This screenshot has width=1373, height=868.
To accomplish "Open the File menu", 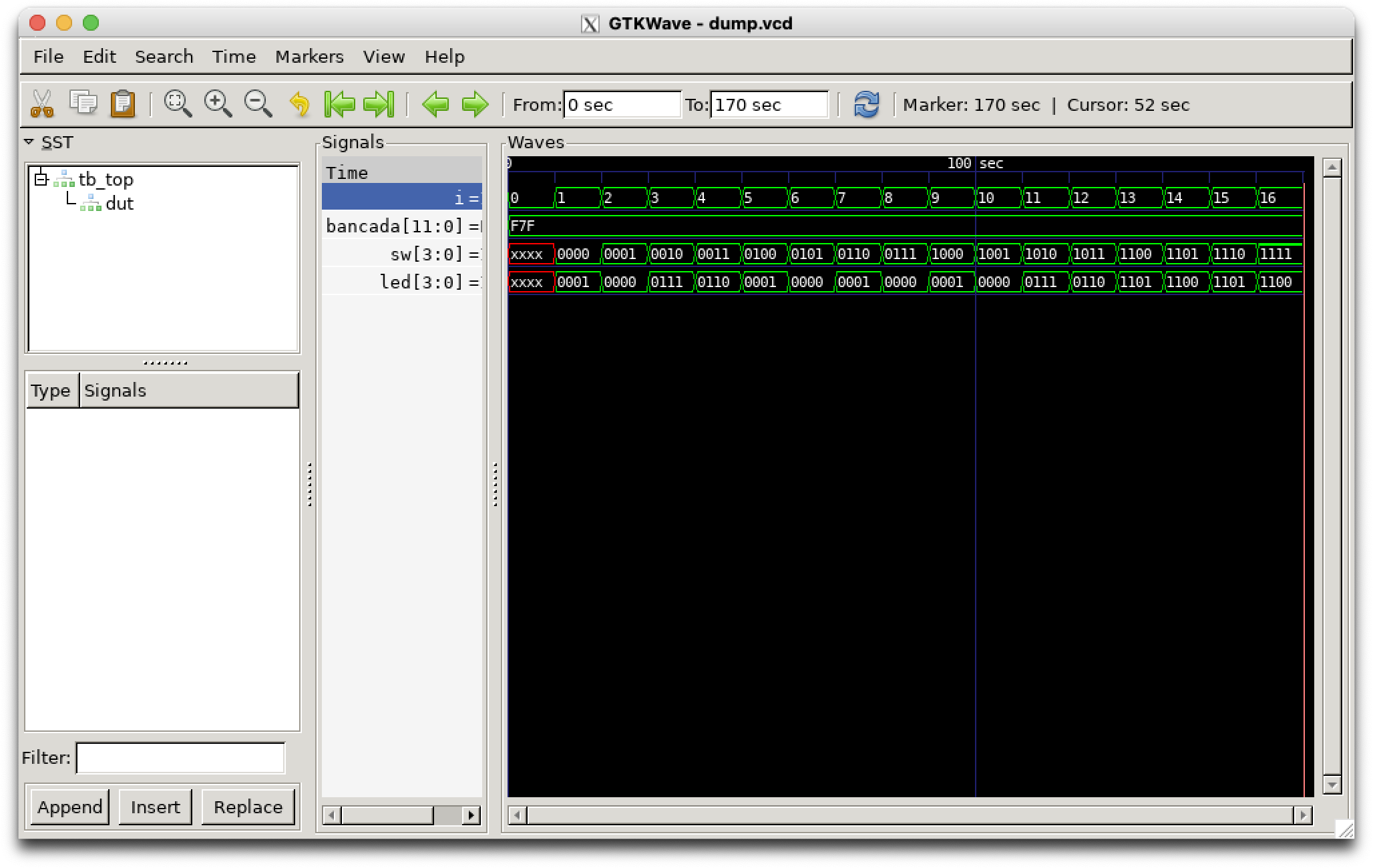I will (49, 57).
